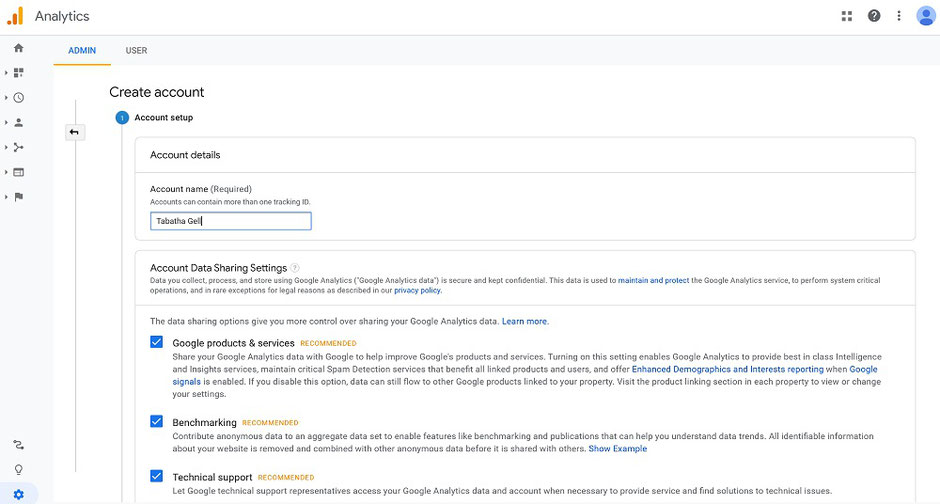Click the Learn more link
This screenshot has height=504, width=940.
pyautogui.click(x=525, y=321)
